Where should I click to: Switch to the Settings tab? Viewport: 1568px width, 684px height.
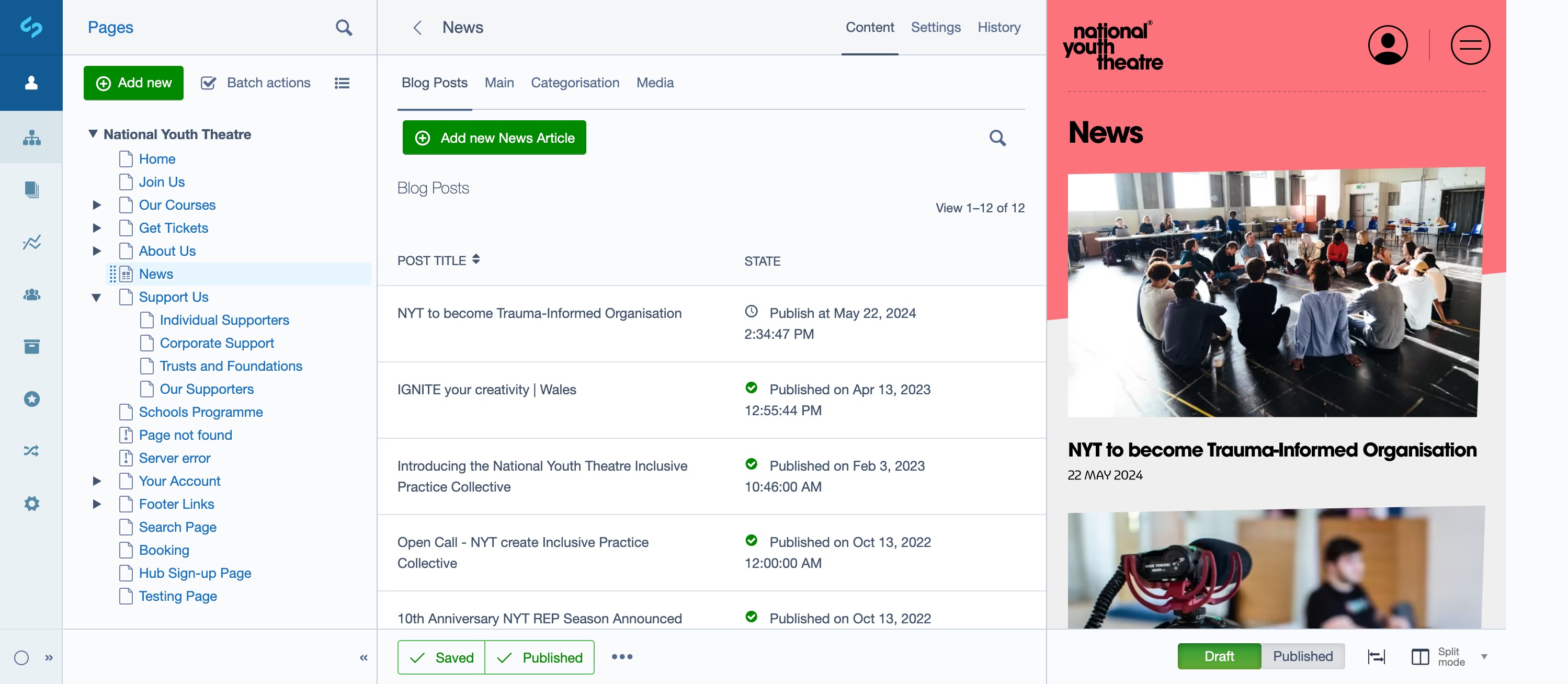click(935, 27)
